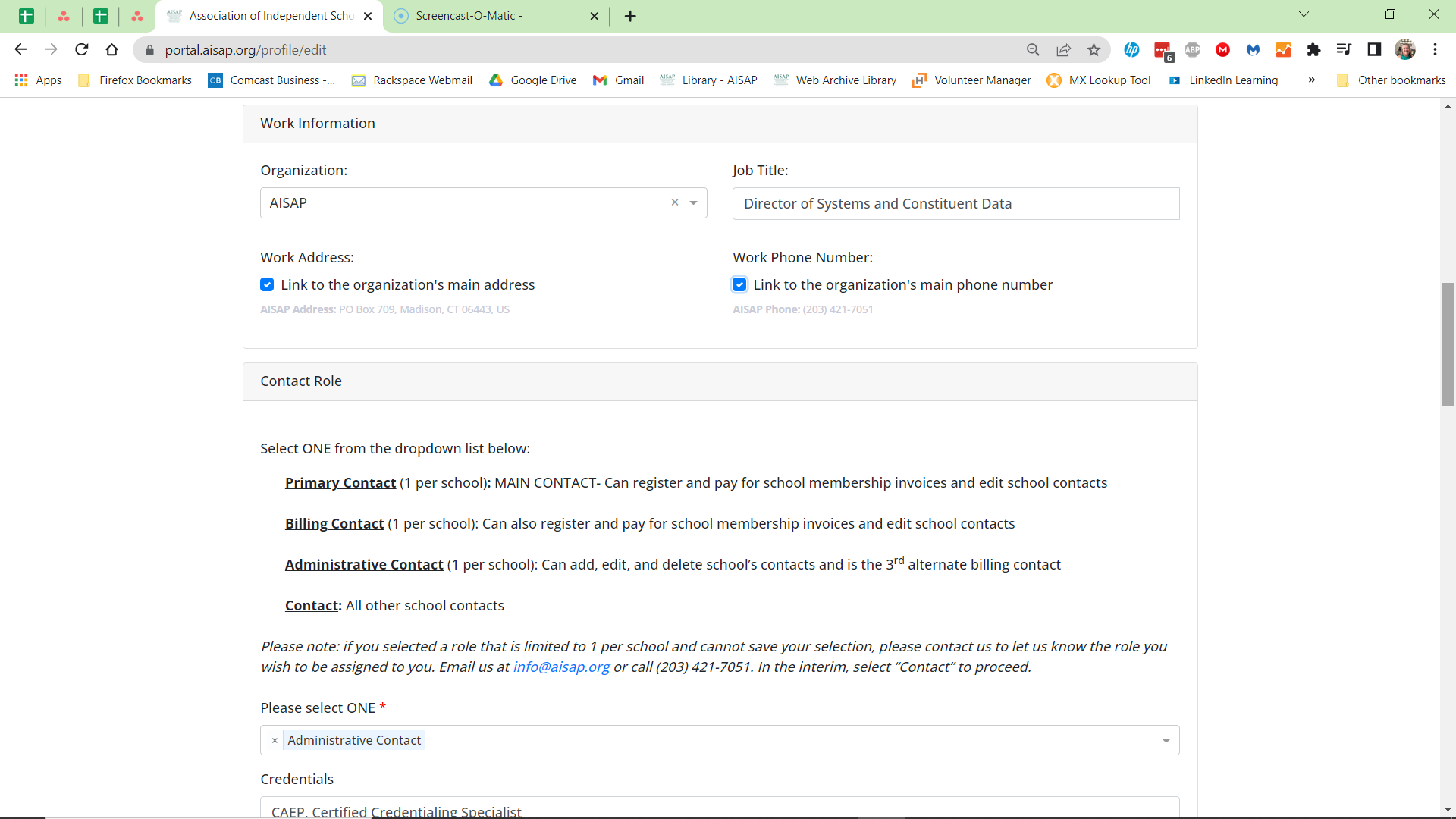Image resolution: width=1456 pixels, height=819 pixels.
Task: Click the share this page icon
Action: tap(1063, 50)
